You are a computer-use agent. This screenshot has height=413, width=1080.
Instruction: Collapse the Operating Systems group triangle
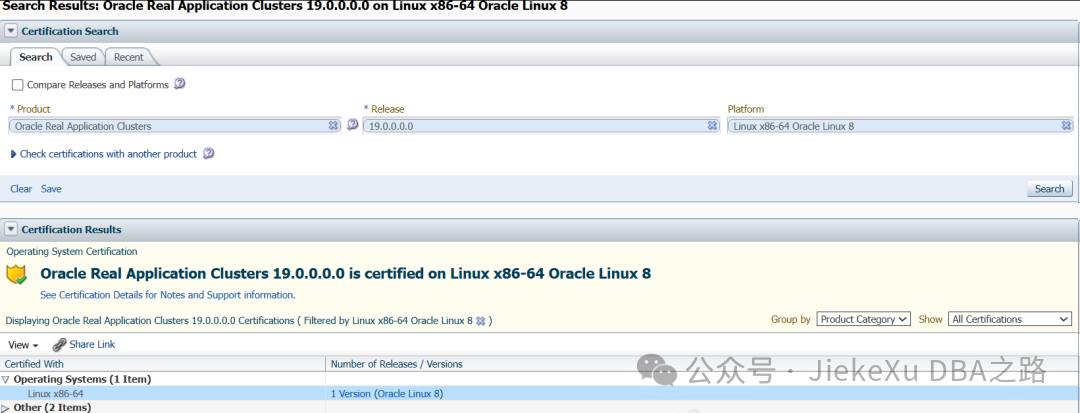click(x=6, y=379)
